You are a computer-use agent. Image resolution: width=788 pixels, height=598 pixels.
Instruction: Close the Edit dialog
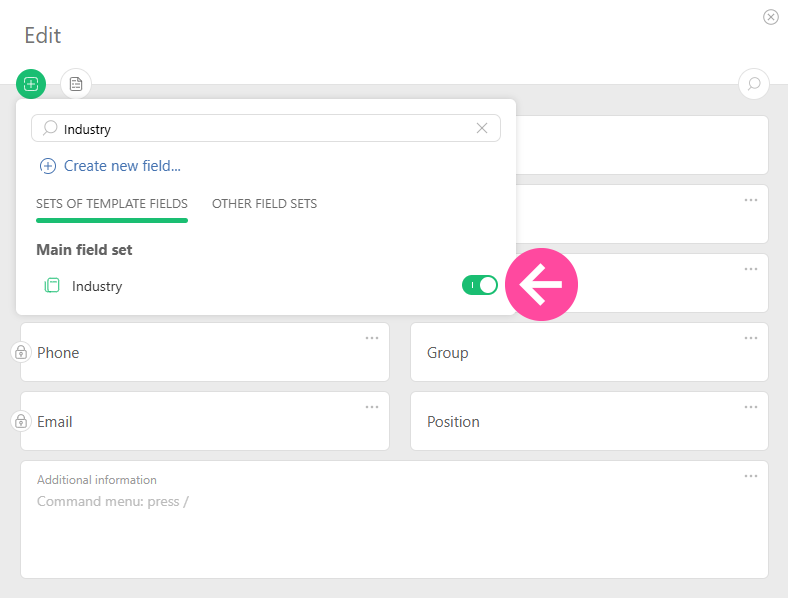tap(770, 17)
